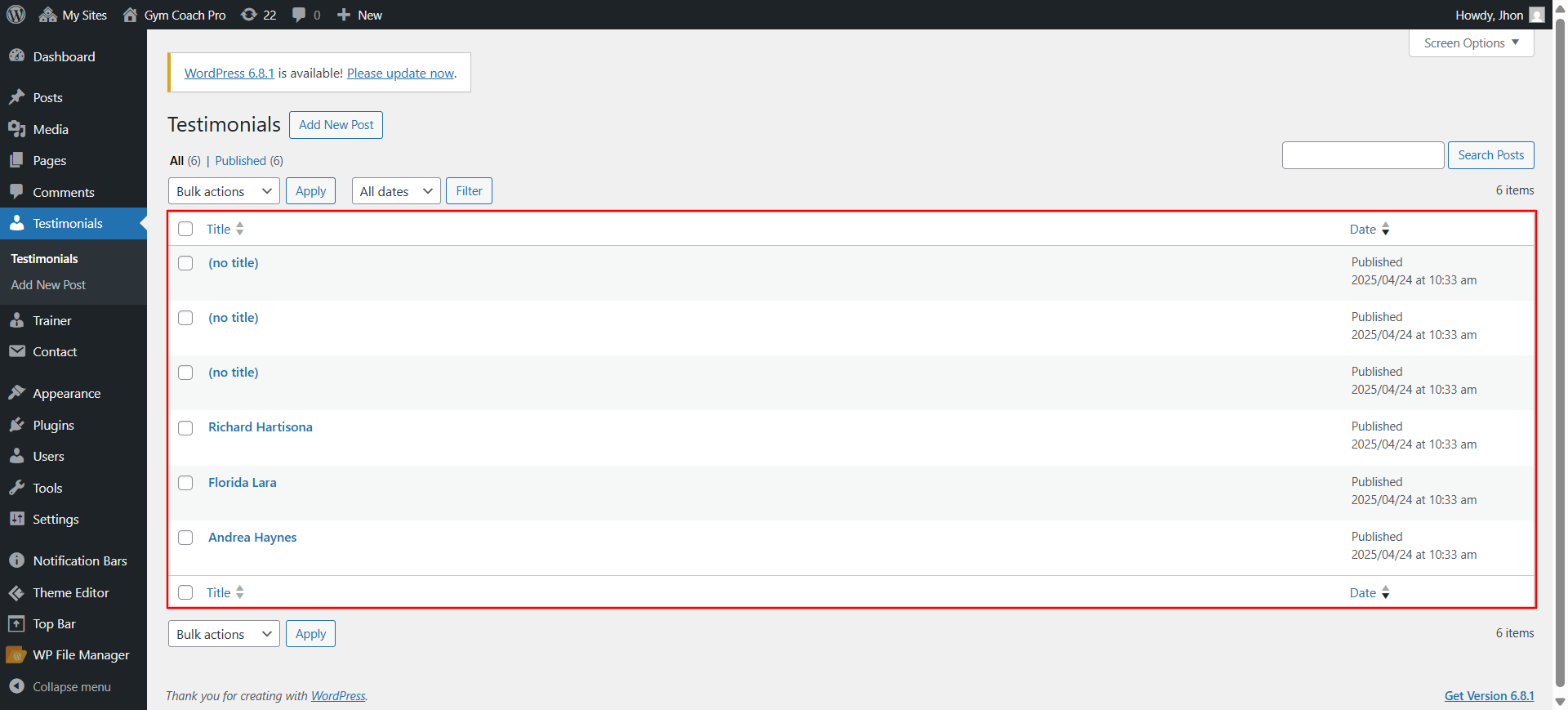
Task: Show the Published (6) filter view
Action: [249, 161]
